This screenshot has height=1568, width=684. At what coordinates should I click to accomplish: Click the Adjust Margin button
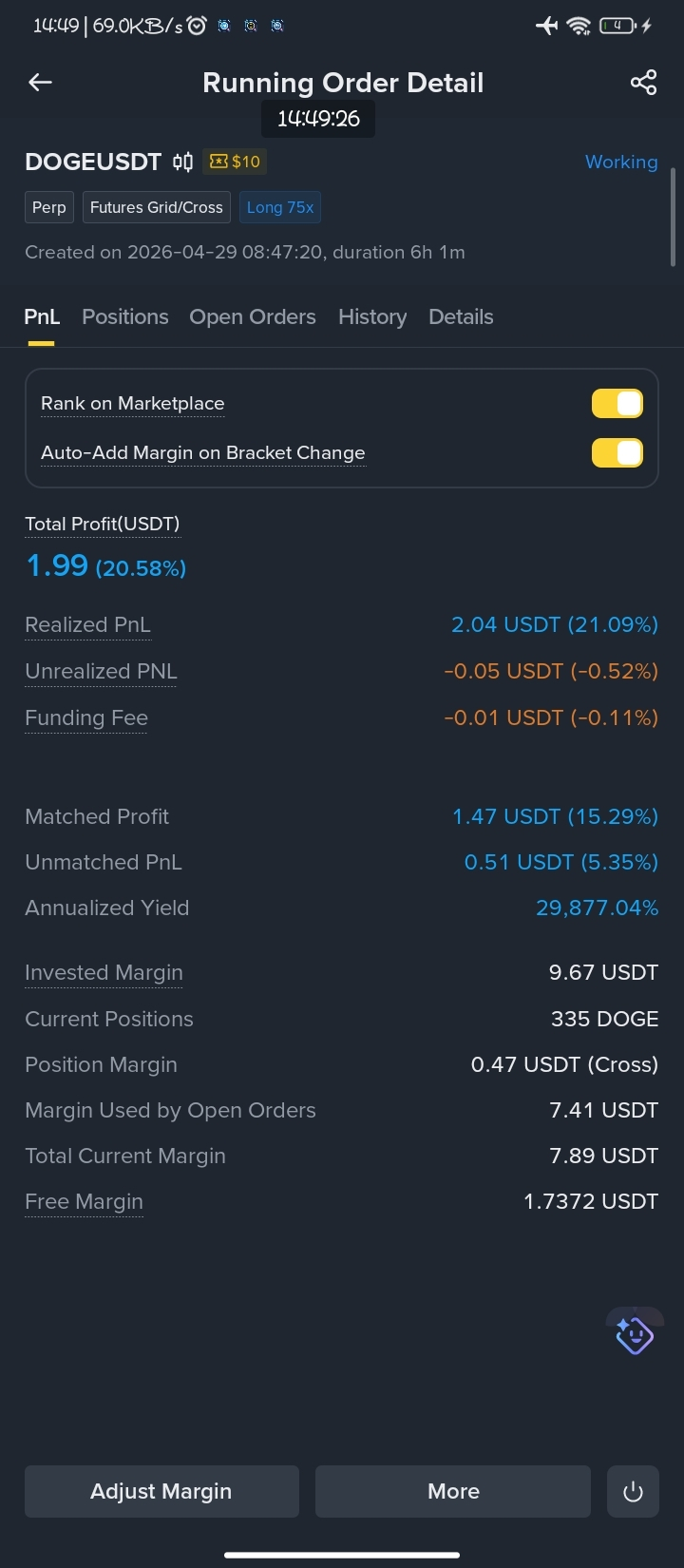pos(161,1491)
